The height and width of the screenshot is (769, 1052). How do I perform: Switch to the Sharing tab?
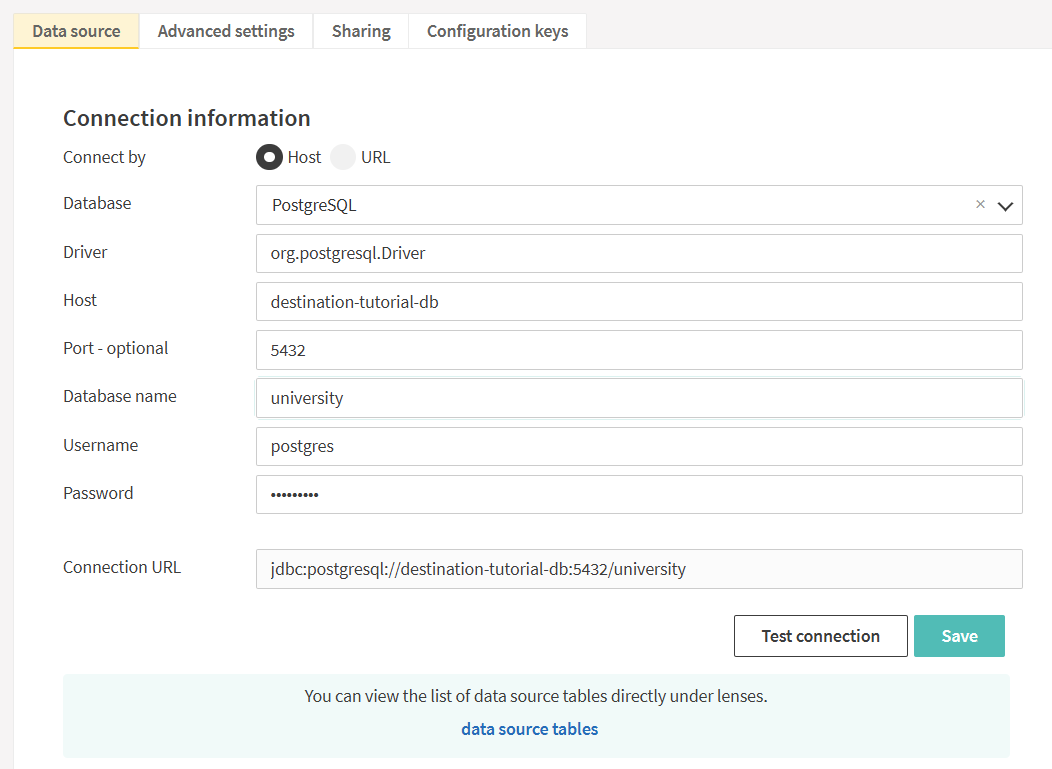(361, 31)
